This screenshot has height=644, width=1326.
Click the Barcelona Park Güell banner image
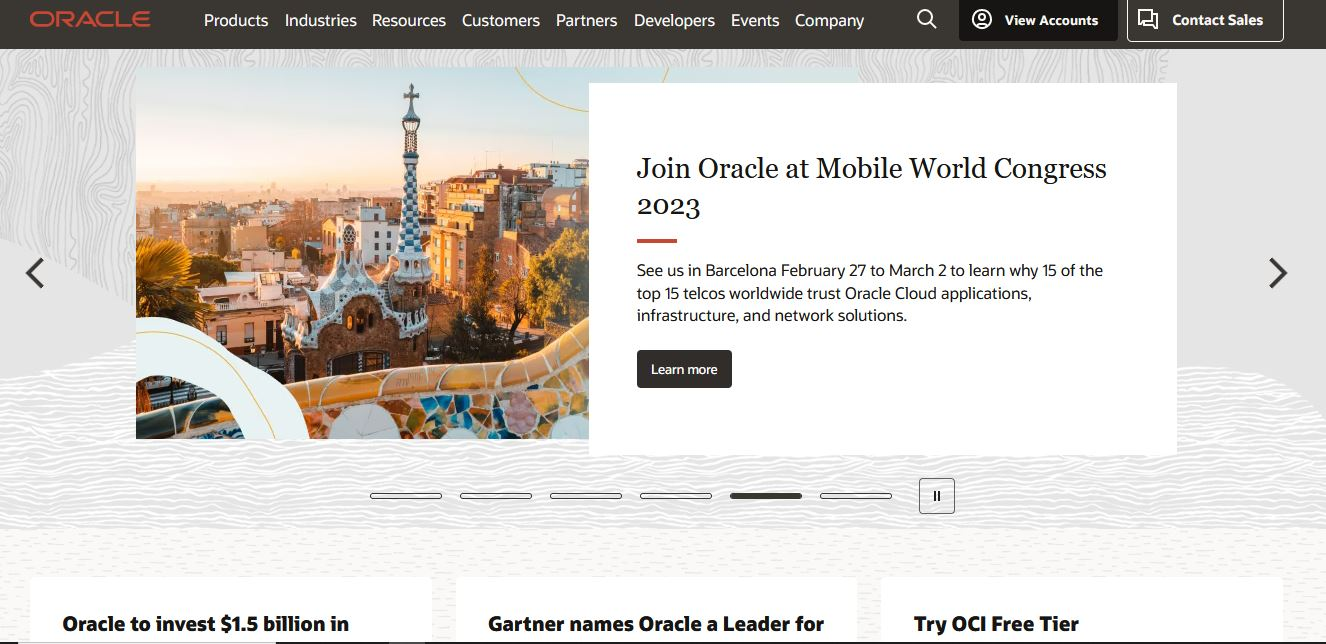click(x=362, y=253)
